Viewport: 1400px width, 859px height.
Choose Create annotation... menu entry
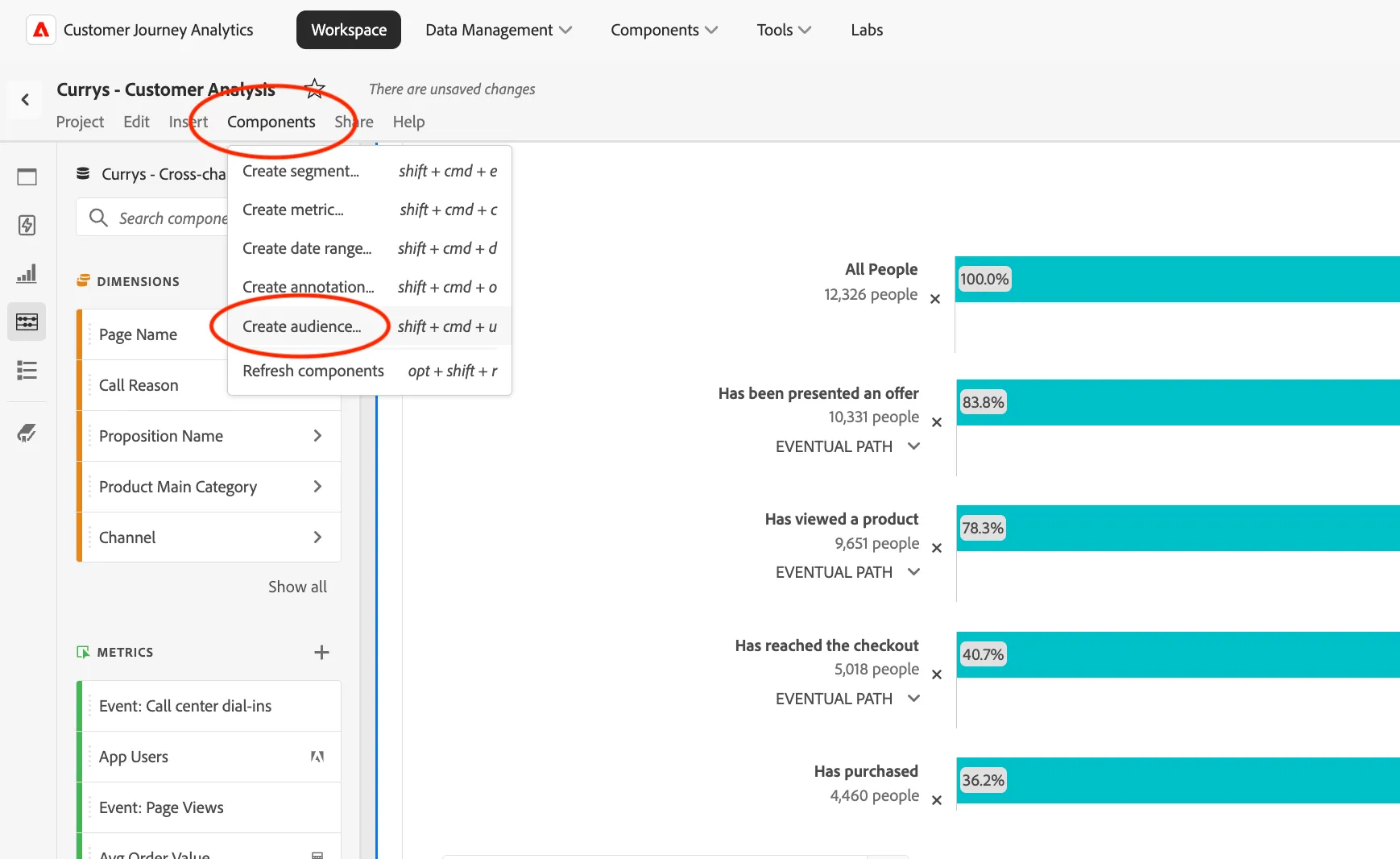(370, 287)
